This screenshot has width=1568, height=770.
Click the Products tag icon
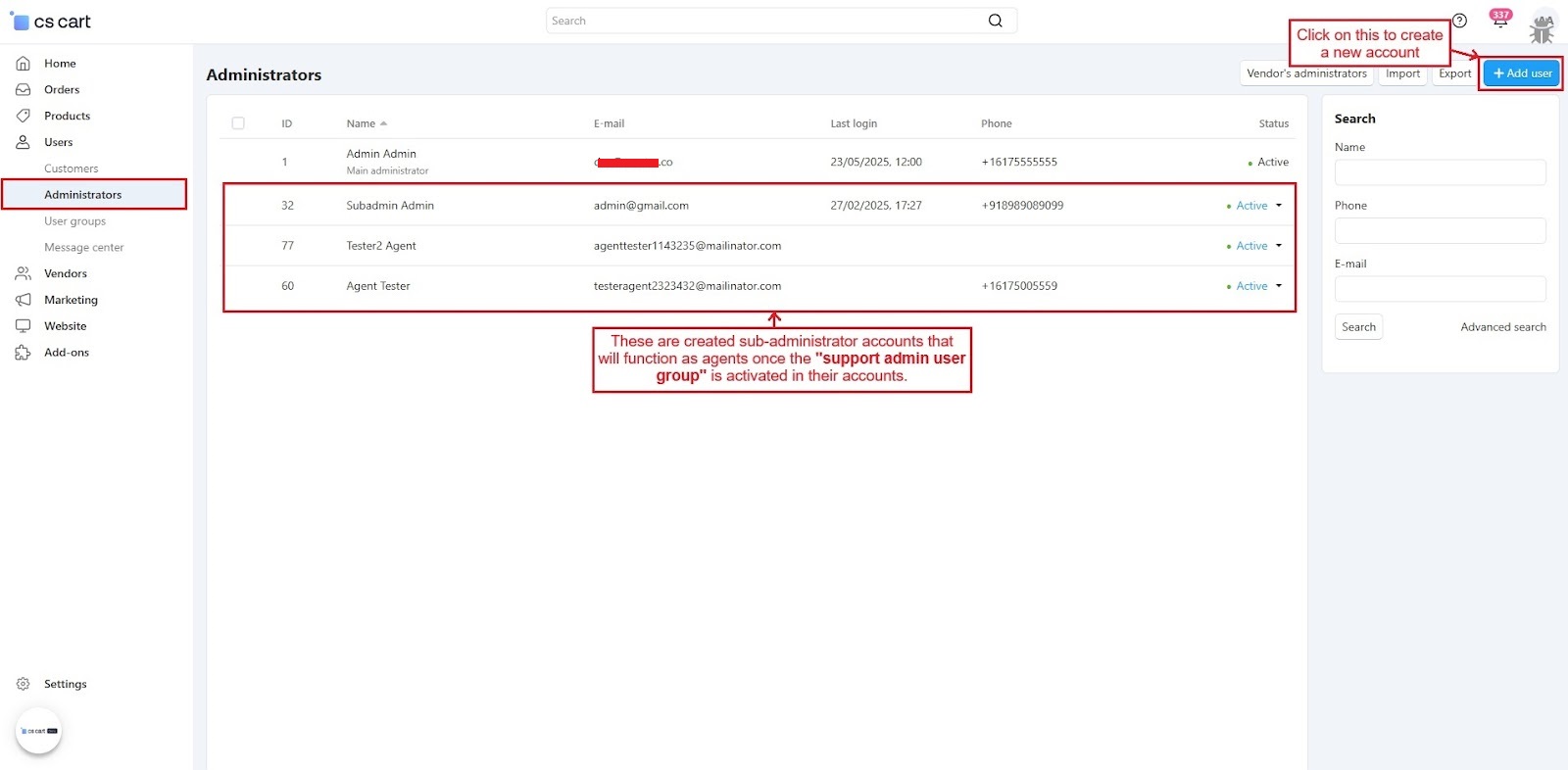pyautogui.click(x=23, y=116)
